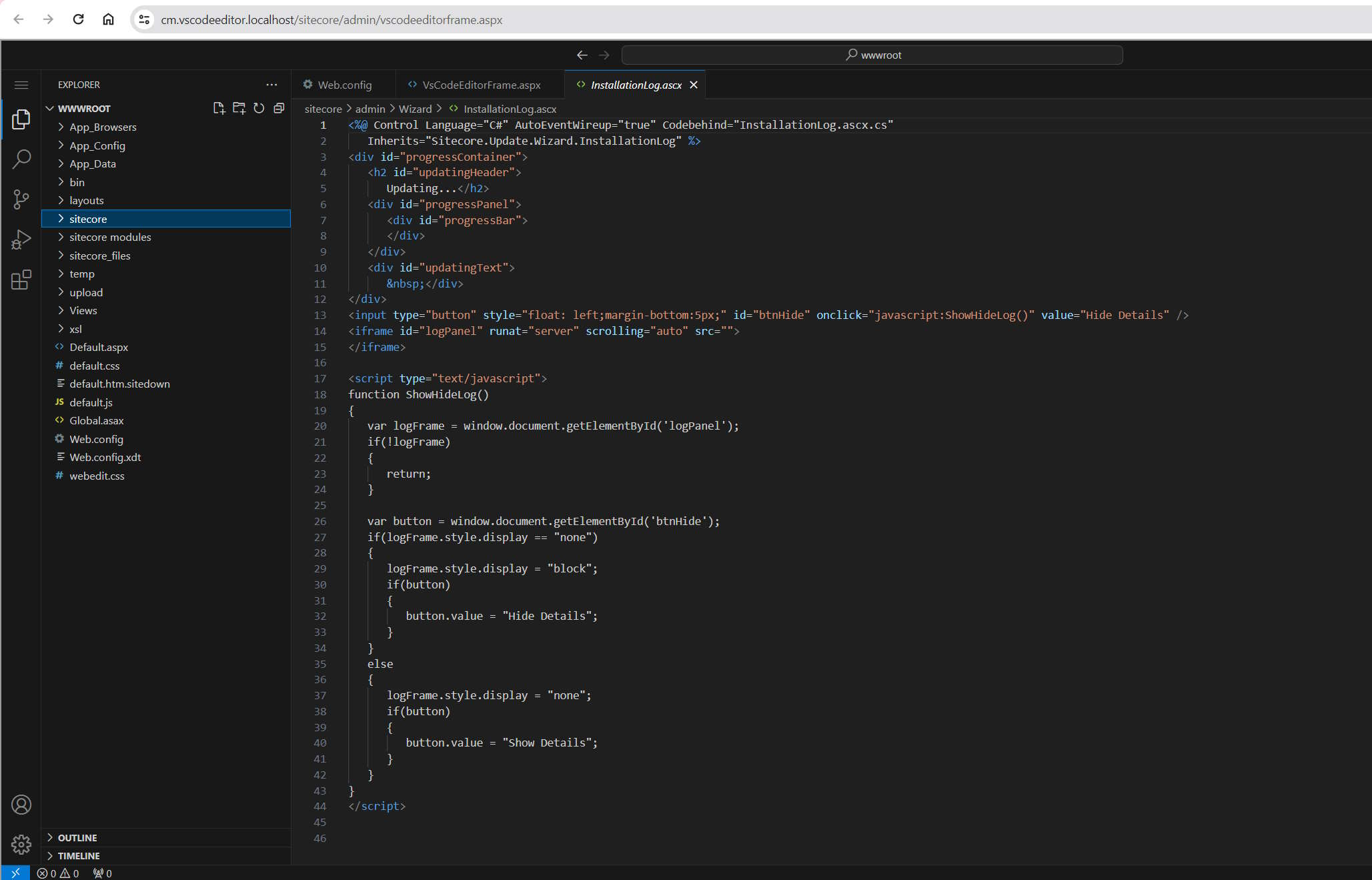Refresh the explorer file tree
This screenshot has height=880, width=1372.
259,108
